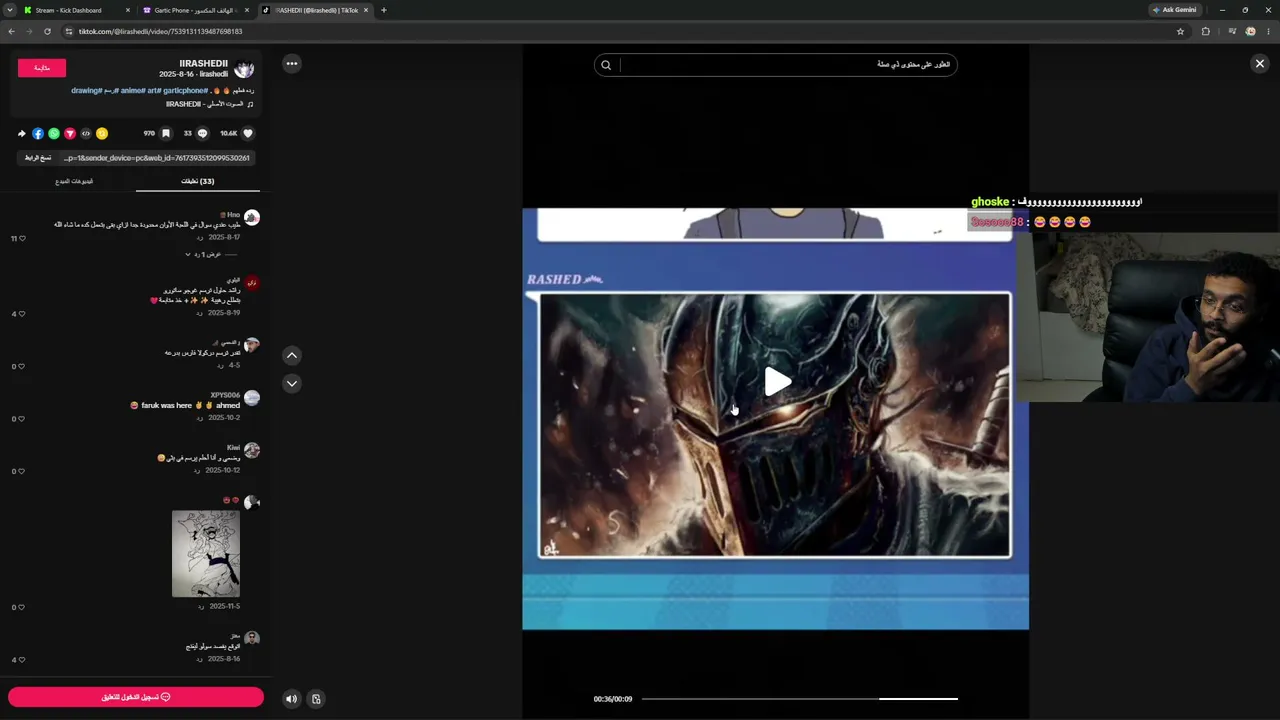This screenshot has height=720, width=1280.
Task: Seek on the video progress bar
Action: (x=800, y=699)
